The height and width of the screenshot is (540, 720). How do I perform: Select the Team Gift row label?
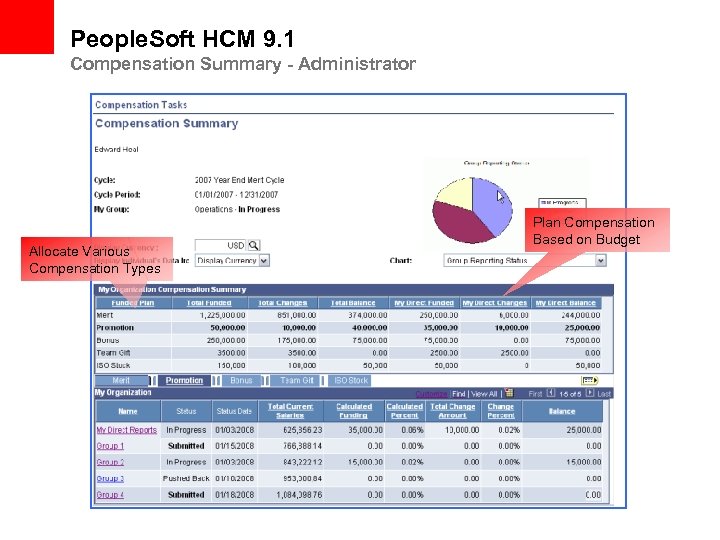[113, 353]
